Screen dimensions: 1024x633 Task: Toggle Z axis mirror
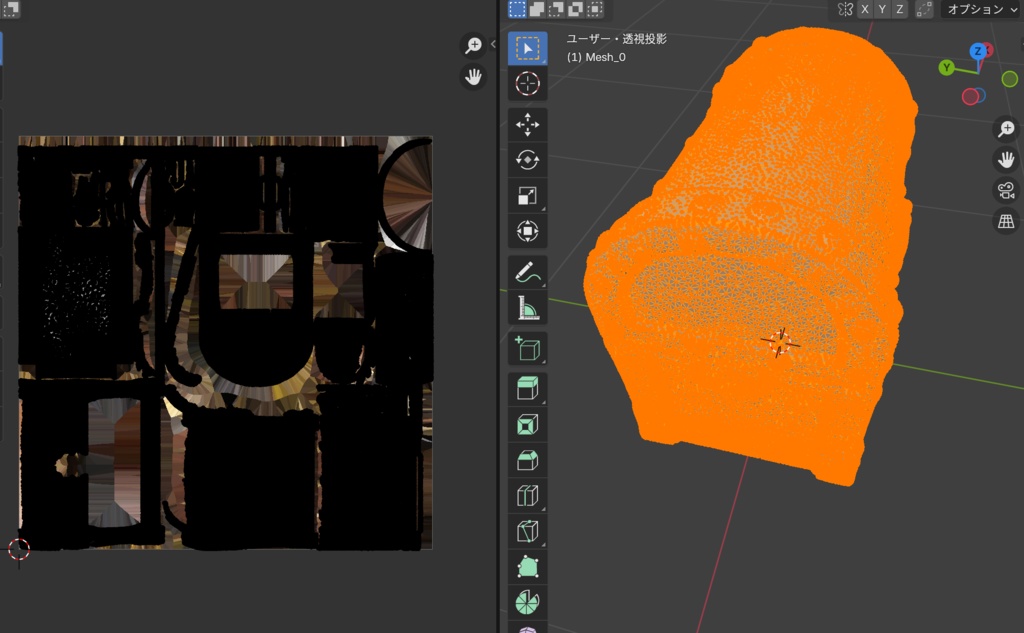pos(900,9)
